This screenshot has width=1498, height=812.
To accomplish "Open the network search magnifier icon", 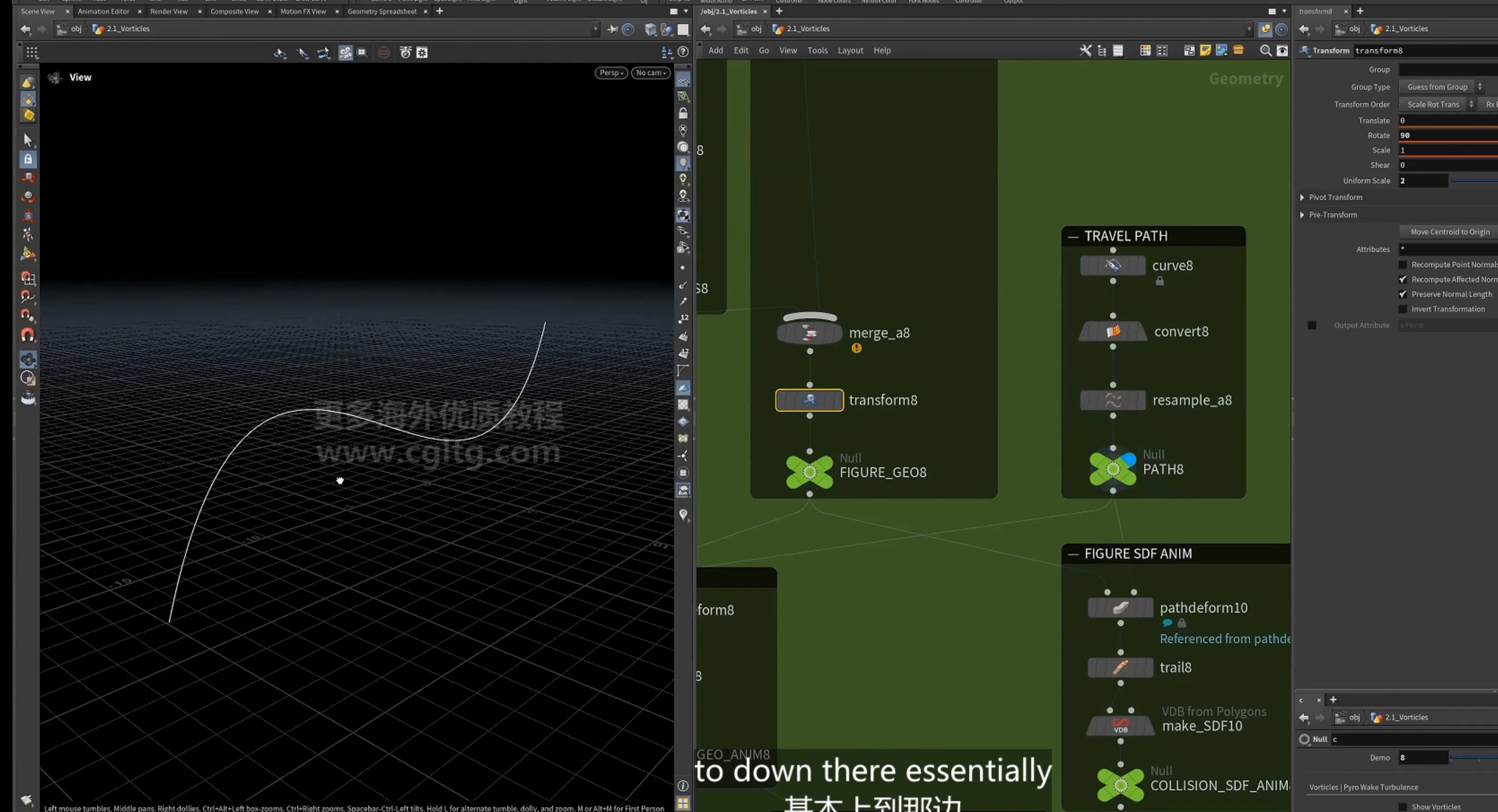I will click(x=1265, y=50).
